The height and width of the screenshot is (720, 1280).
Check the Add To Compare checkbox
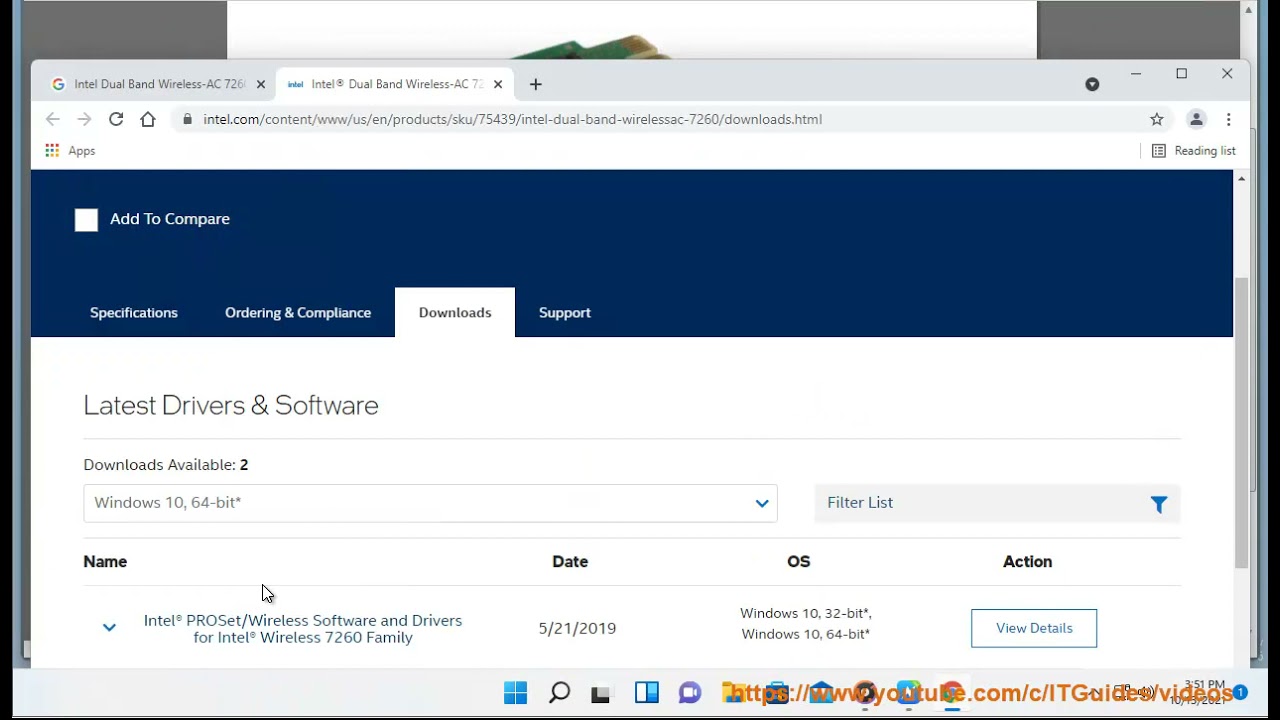86,220
